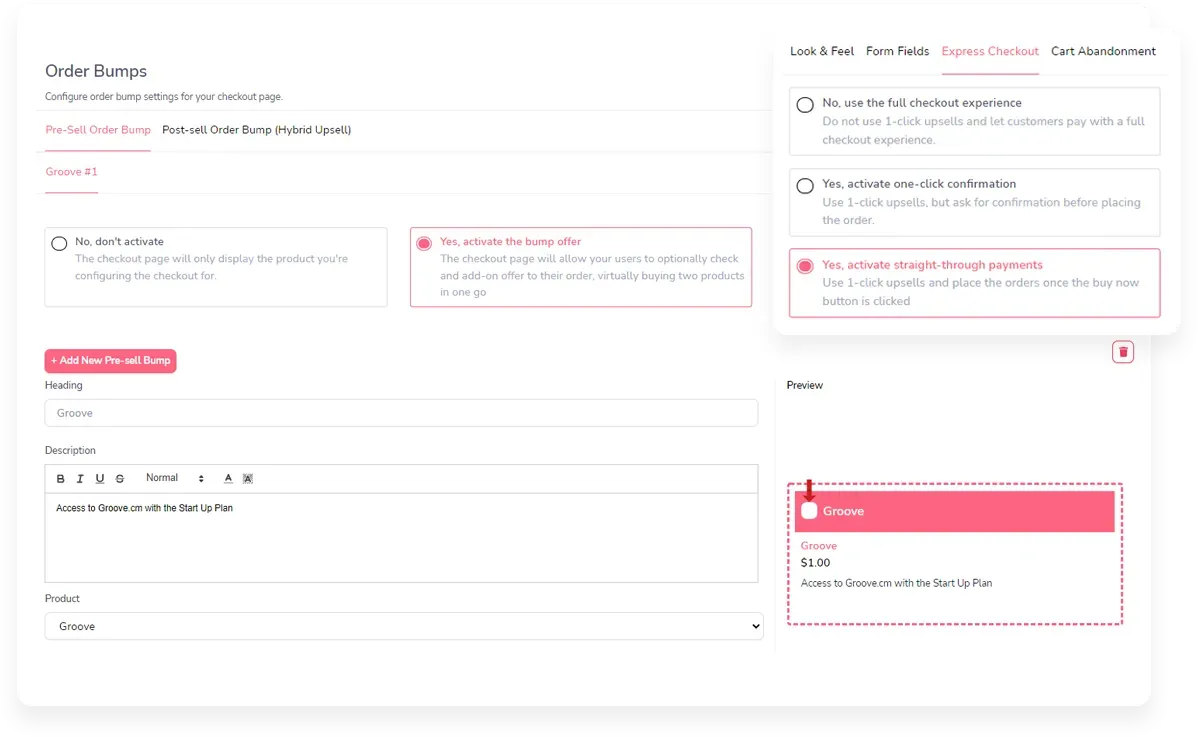This screenshot has height=737, width=1198.
Task: Switch to the Look & Feel tab
Action: pyautogui.click(x=821, y=51)
